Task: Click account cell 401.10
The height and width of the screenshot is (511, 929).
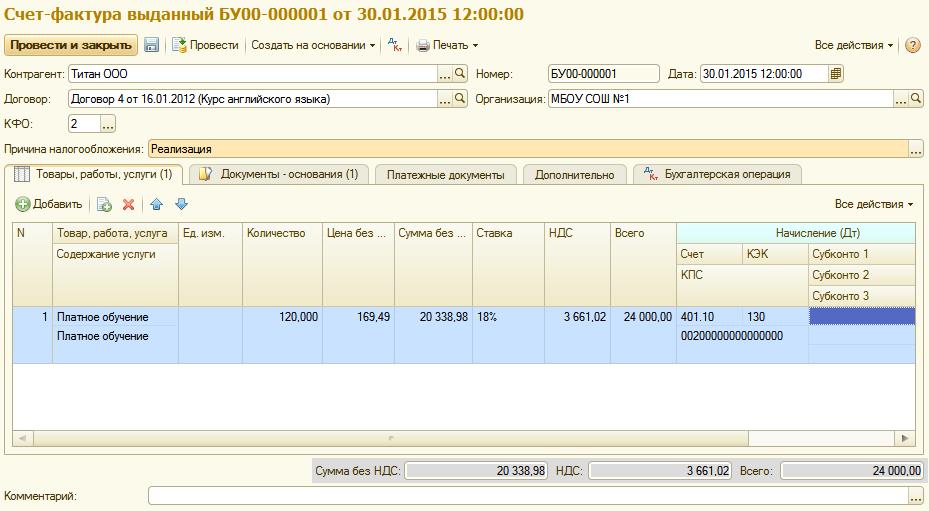Action: point(709,317)
